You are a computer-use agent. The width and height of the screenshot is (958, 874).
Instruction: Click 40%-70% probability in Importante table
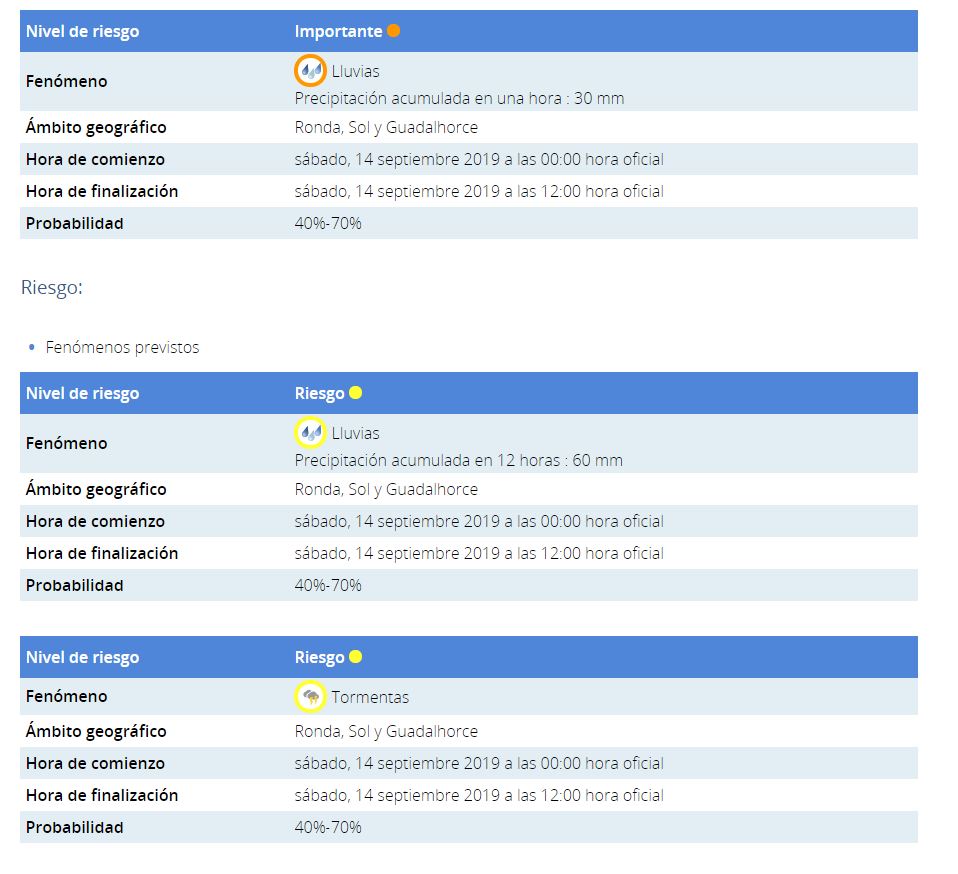click(328, 223)
